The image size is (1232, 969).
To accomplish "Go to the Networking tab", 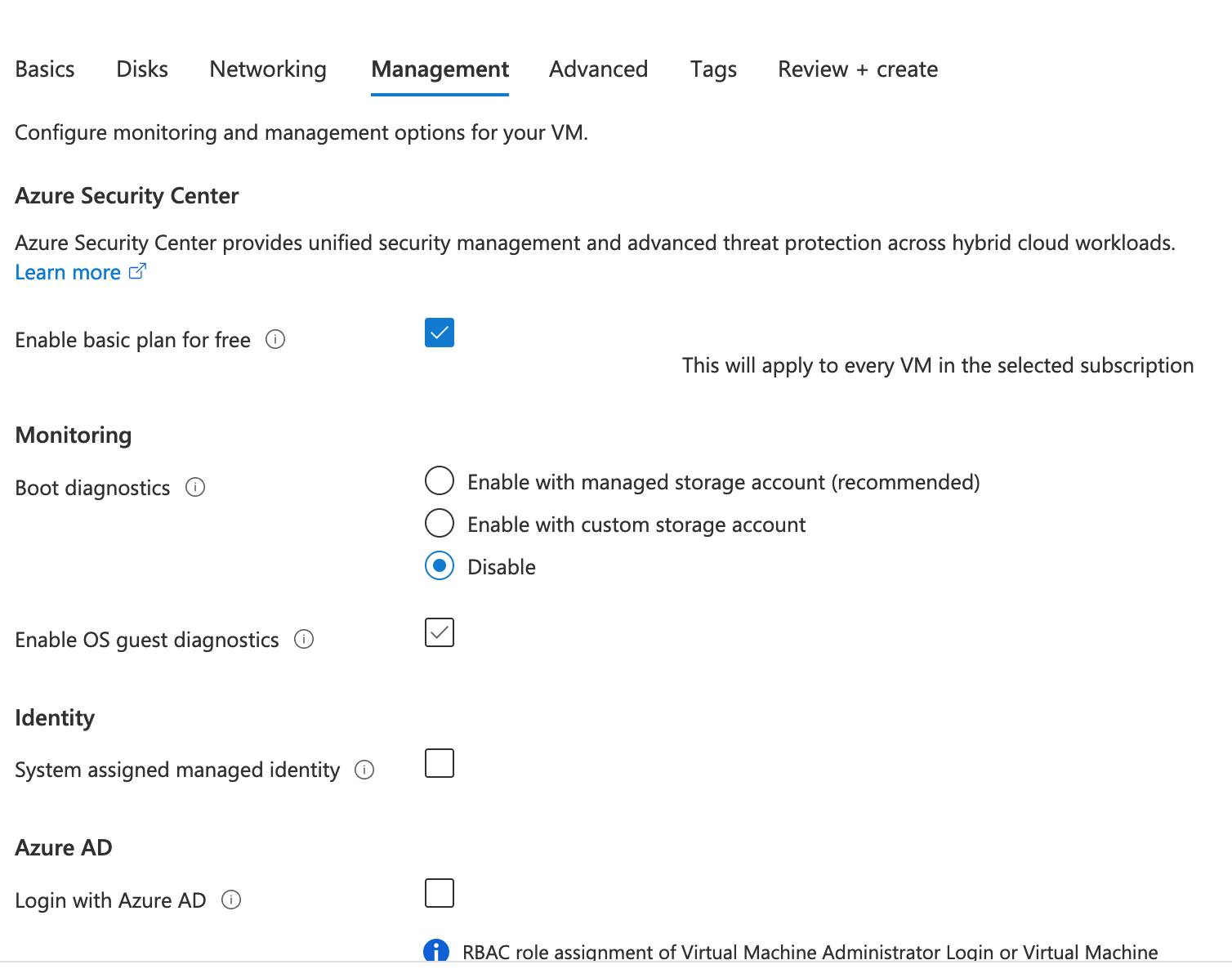I will (x=268, y=69).
